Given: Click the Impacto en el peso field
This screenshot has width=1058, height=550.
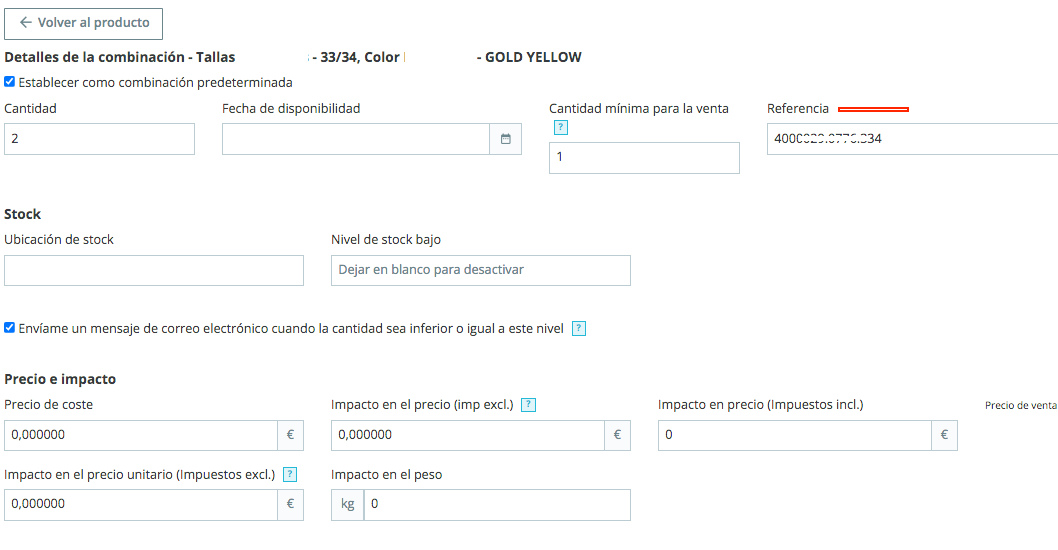Looking at the screenshot, I should point(496,504).
